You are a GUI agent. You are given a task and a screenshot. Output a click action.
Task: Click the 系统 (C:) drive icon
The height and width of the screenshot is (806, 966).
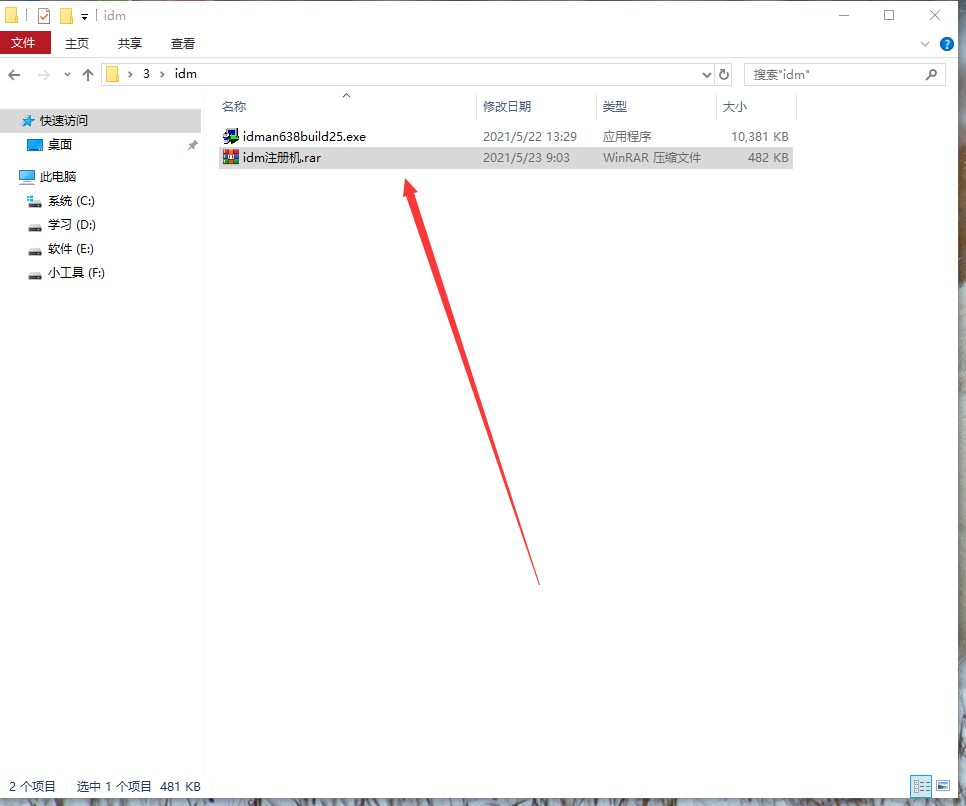[x=34, y=201]
